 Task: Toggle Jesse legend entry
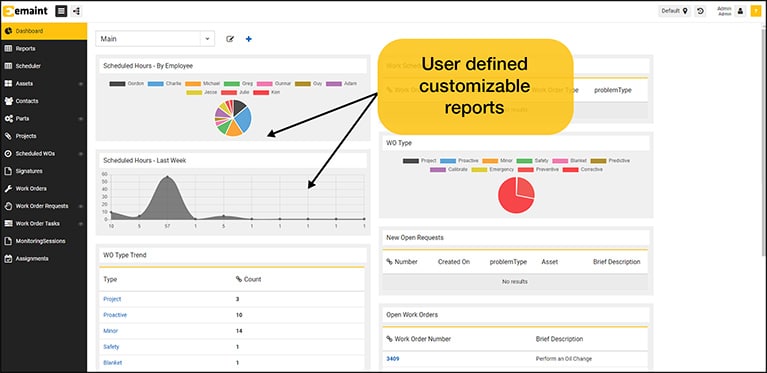(x=202, y=92)
